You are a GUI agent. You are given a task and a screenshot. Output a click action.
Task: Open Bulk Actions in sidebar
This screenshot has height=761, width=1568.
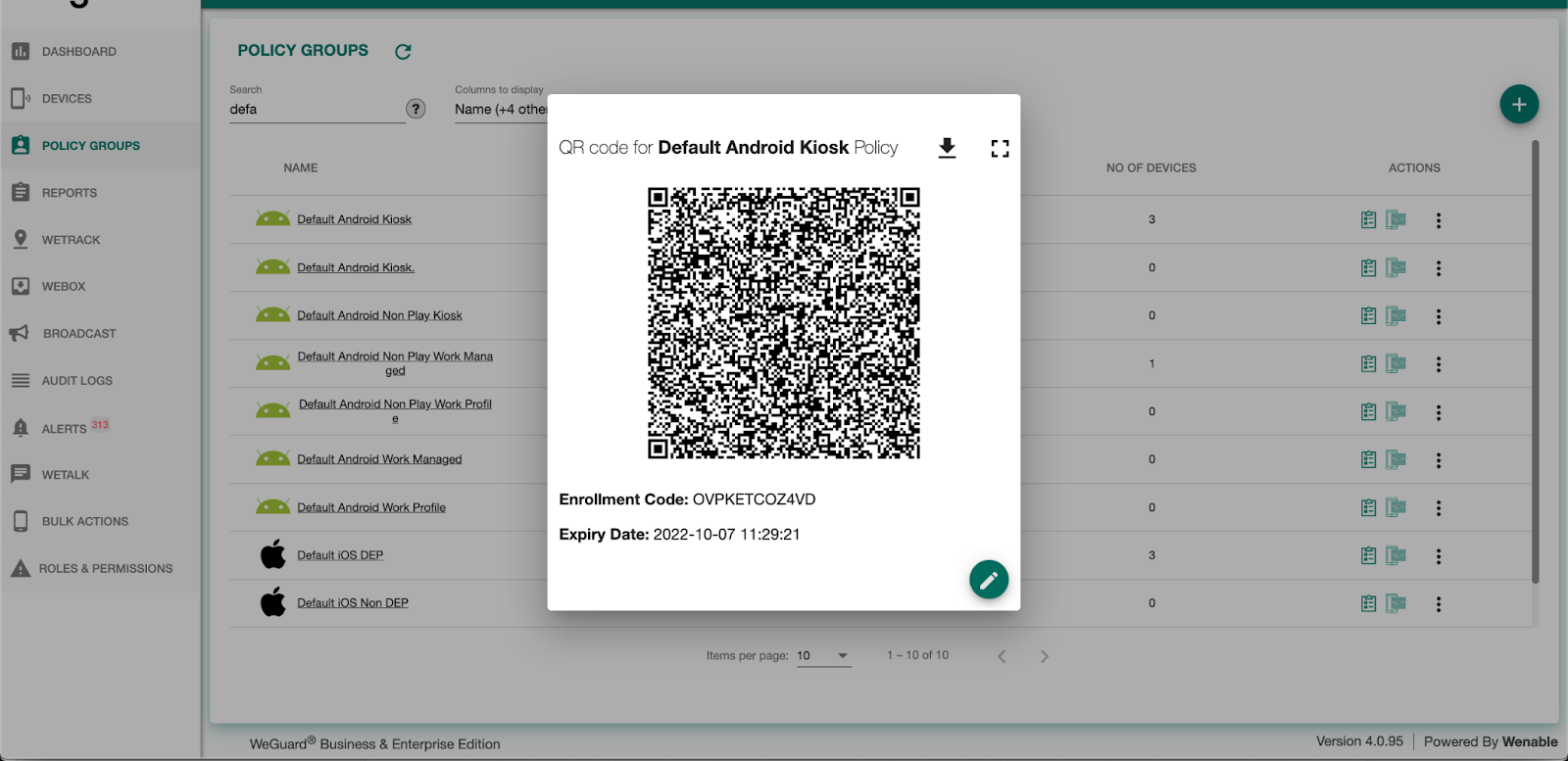(x=100, y=521)
